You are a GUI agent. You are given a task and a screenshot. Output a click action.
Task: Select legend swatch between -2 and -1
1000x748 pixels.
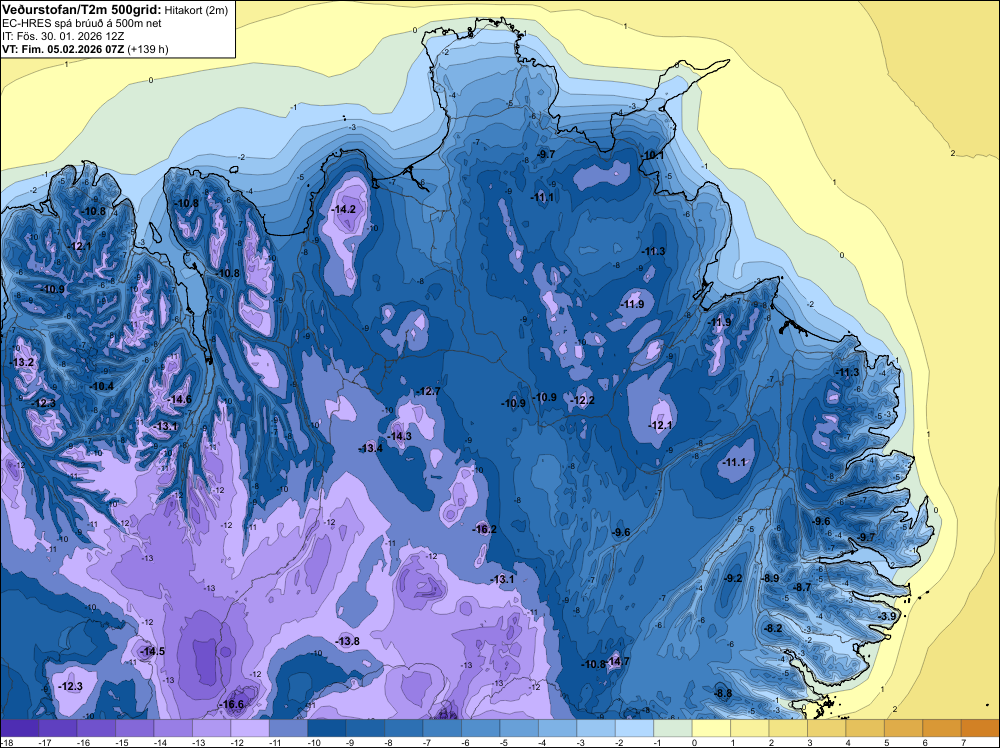[x=635, y=728]
